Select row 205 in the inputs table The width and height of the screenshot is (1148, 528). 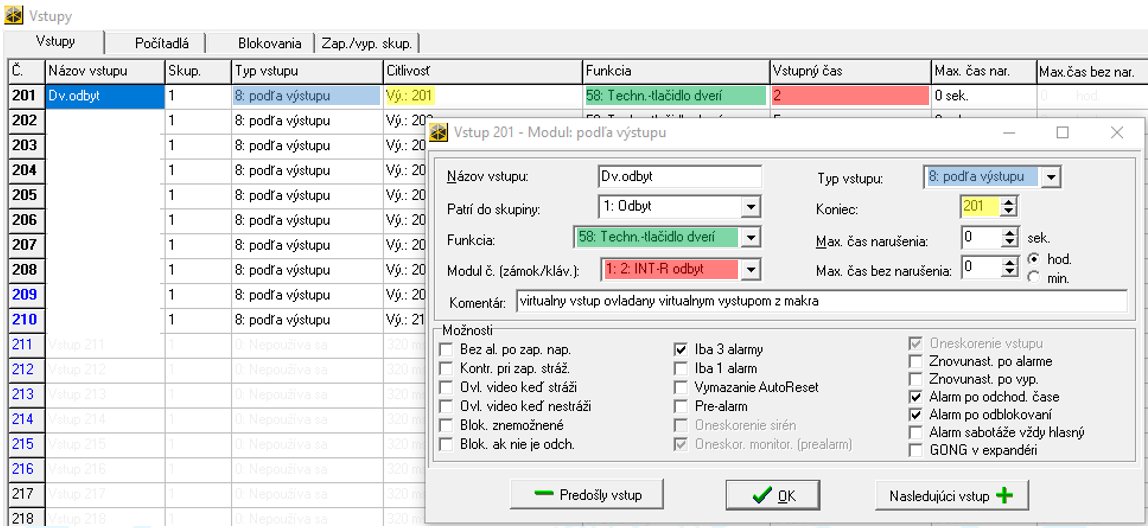tap(24, 195)
